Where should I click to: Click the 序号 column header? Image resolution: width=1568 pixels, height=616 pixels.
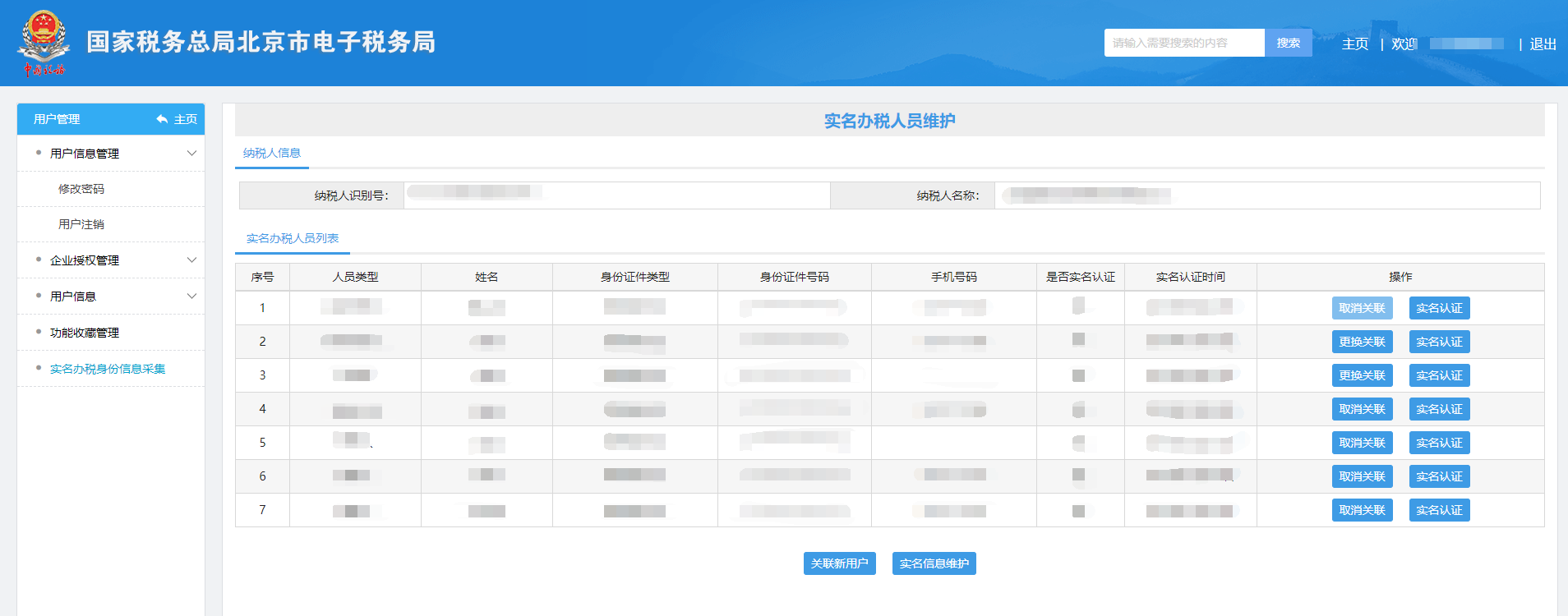point(262,277)
